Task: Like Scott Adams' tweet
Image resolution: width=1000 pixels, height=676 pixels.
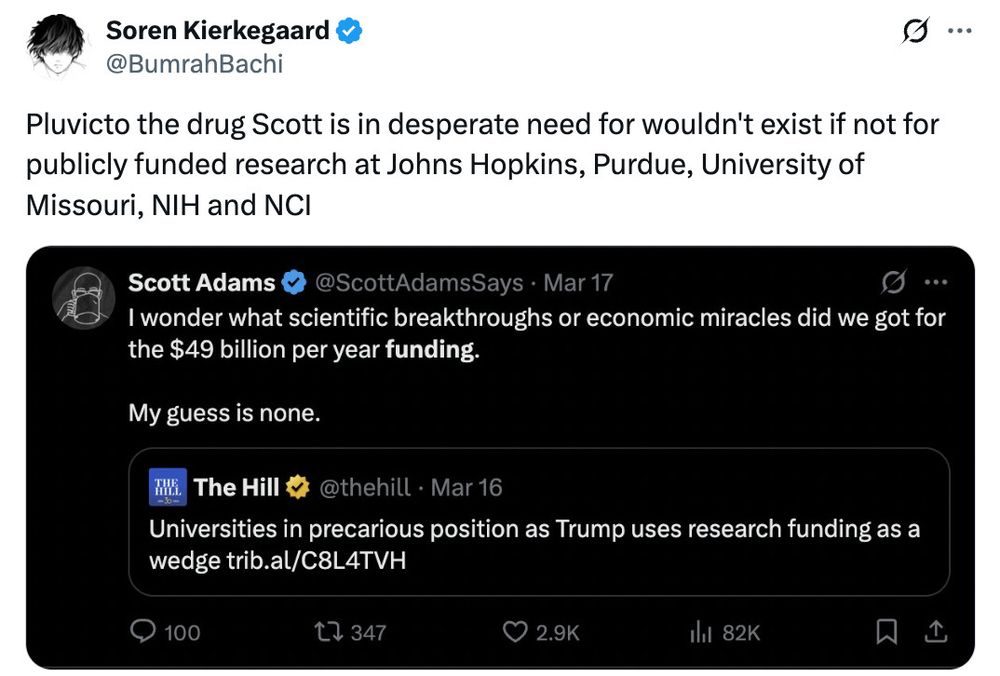Action: tap(514, 631)
